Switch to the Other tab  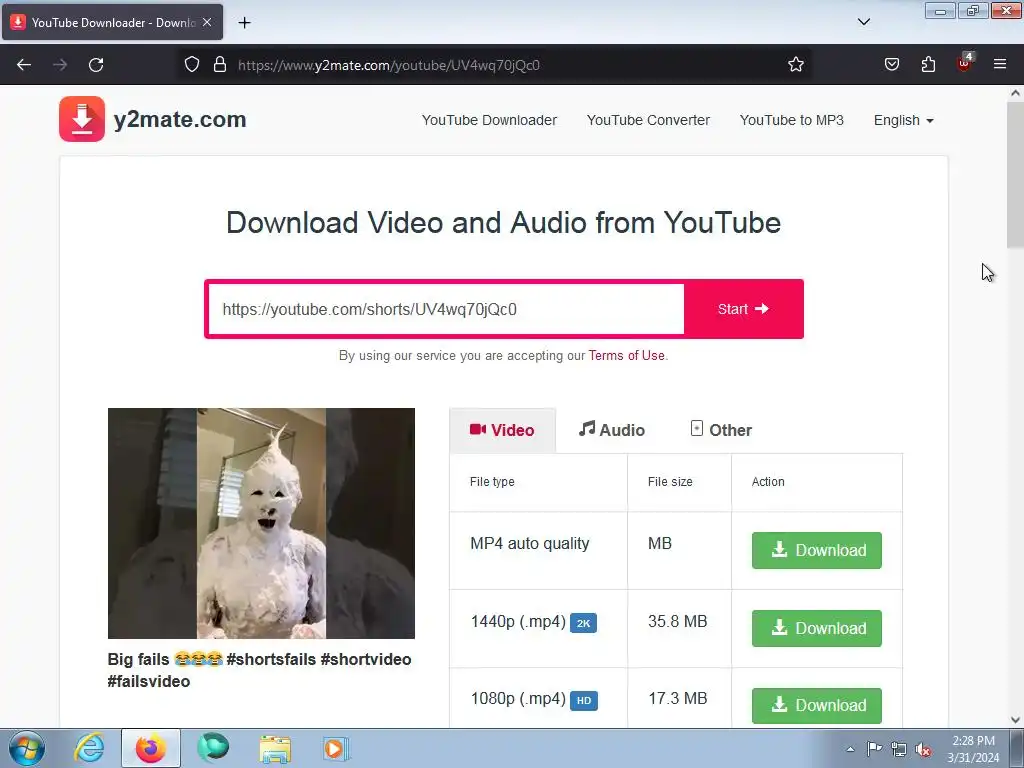(x=721, y=430)
